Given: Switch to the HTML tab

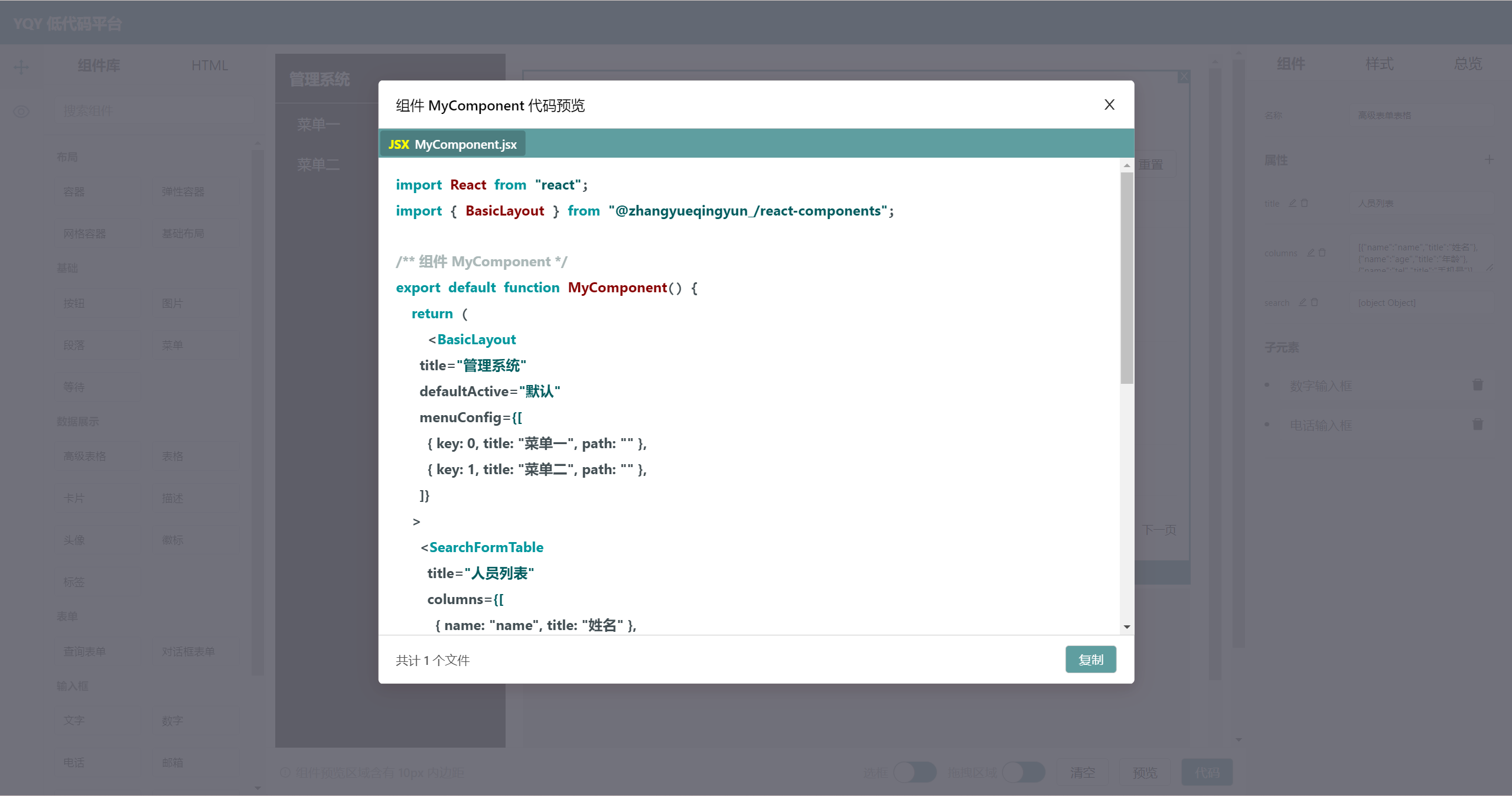Looking at the screenshot, I should [x=210, y=66].
